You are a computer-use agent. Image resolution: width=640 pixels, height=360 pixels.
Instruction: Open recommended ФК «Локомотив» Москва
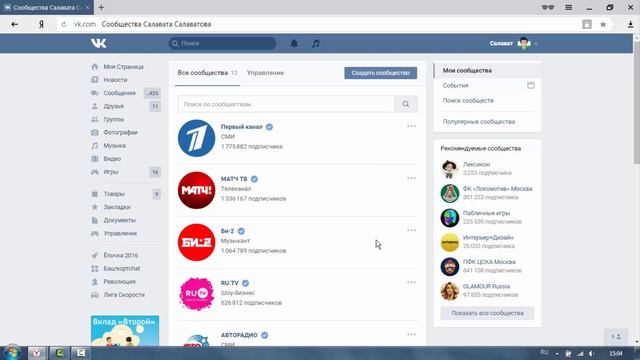click(498, 189)
